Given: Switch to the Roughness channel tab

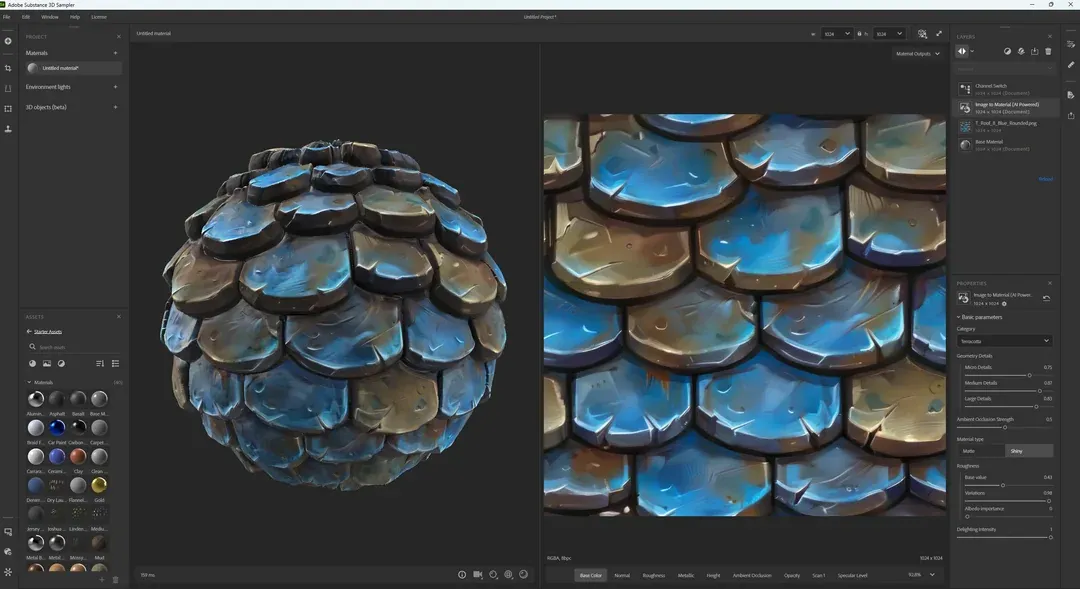Looking at the screenshot, I should tap(654, 575).
